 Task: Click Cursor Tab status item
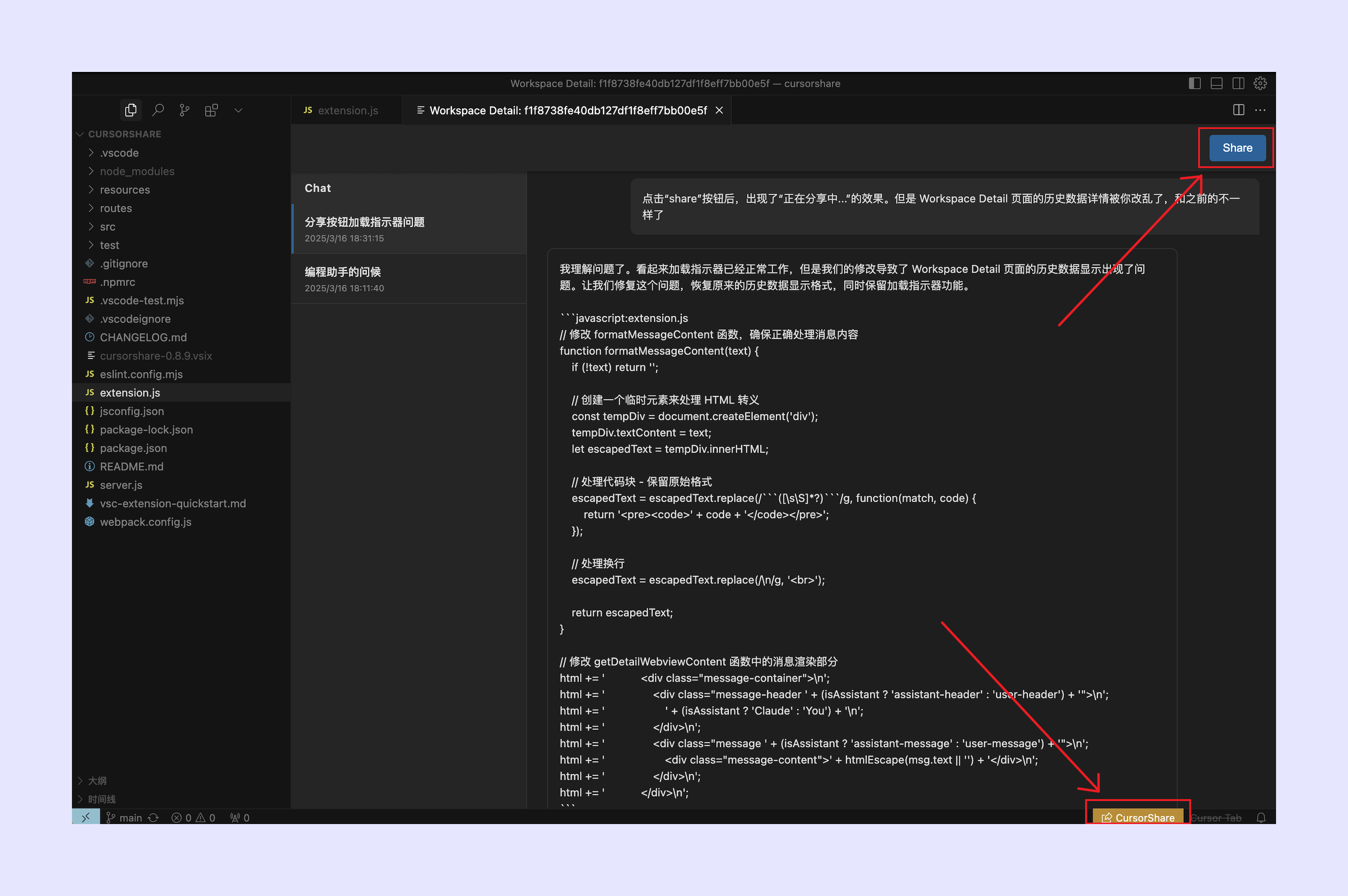tap(1216, 817)
